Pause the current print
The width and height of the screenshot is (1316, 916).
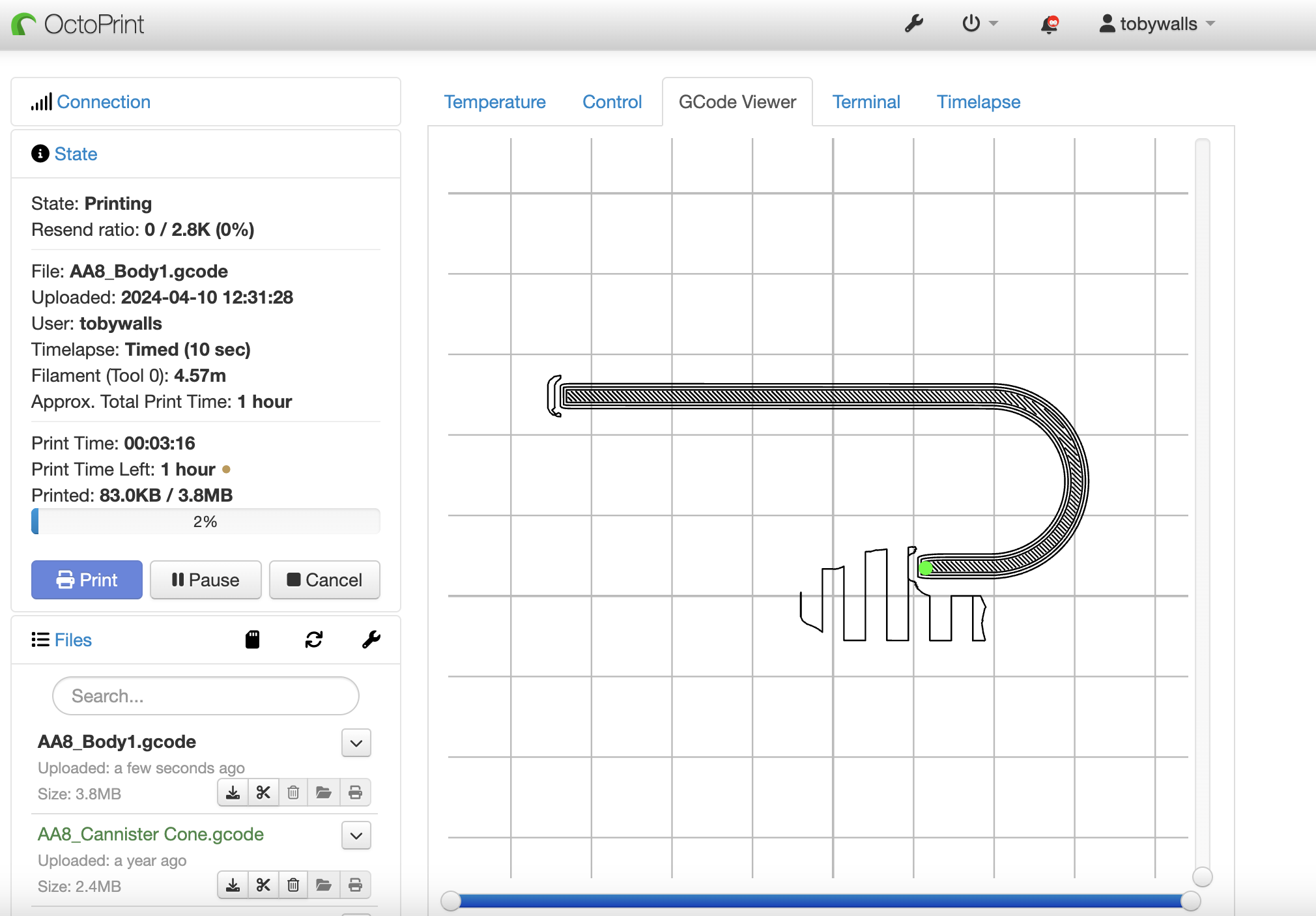205,580
